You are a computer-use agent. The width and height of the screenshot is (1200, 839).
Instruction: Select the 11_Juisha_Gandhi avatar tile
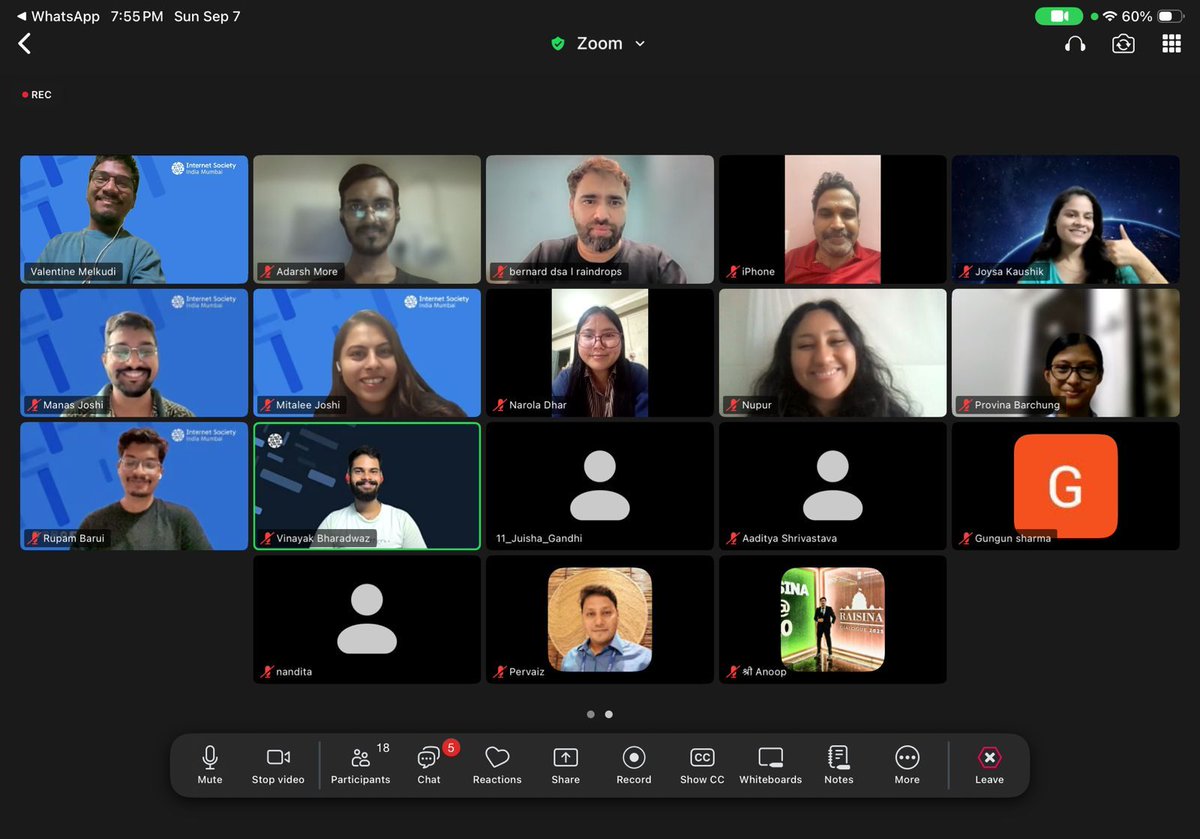pyautogui.click(x=600, y=486)
